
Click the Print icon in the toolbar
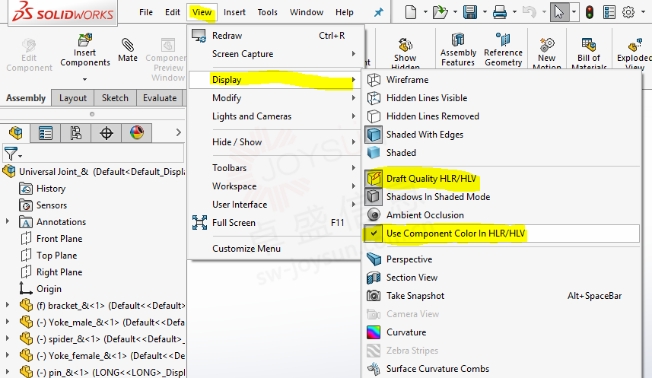(499, 12)
